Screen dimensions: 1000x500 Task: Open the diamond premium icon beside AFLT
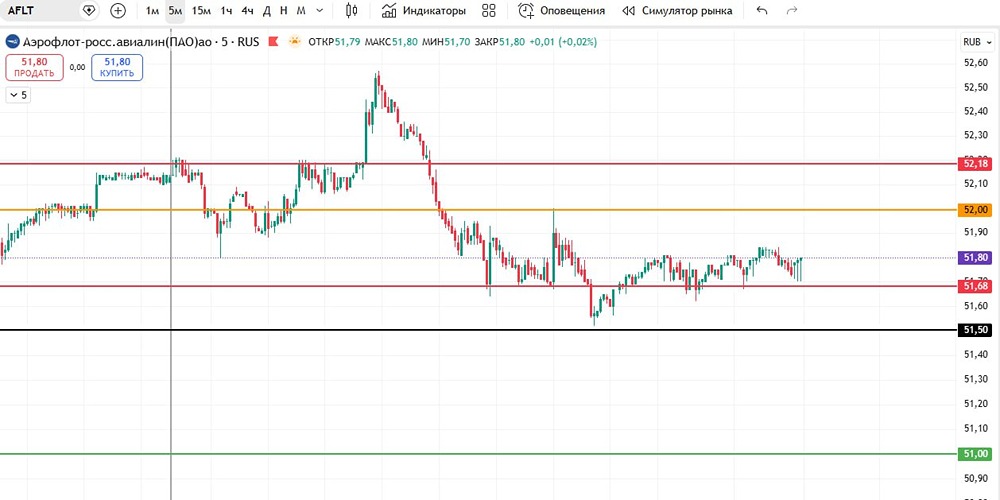(x=89, y=11)
